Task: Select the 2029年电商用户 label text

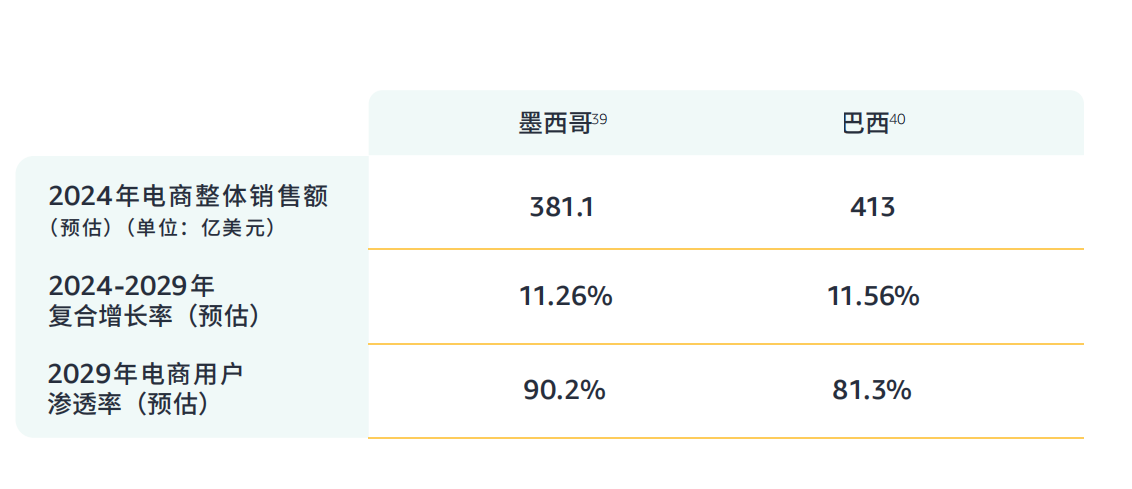Action: tap(145, 374)
